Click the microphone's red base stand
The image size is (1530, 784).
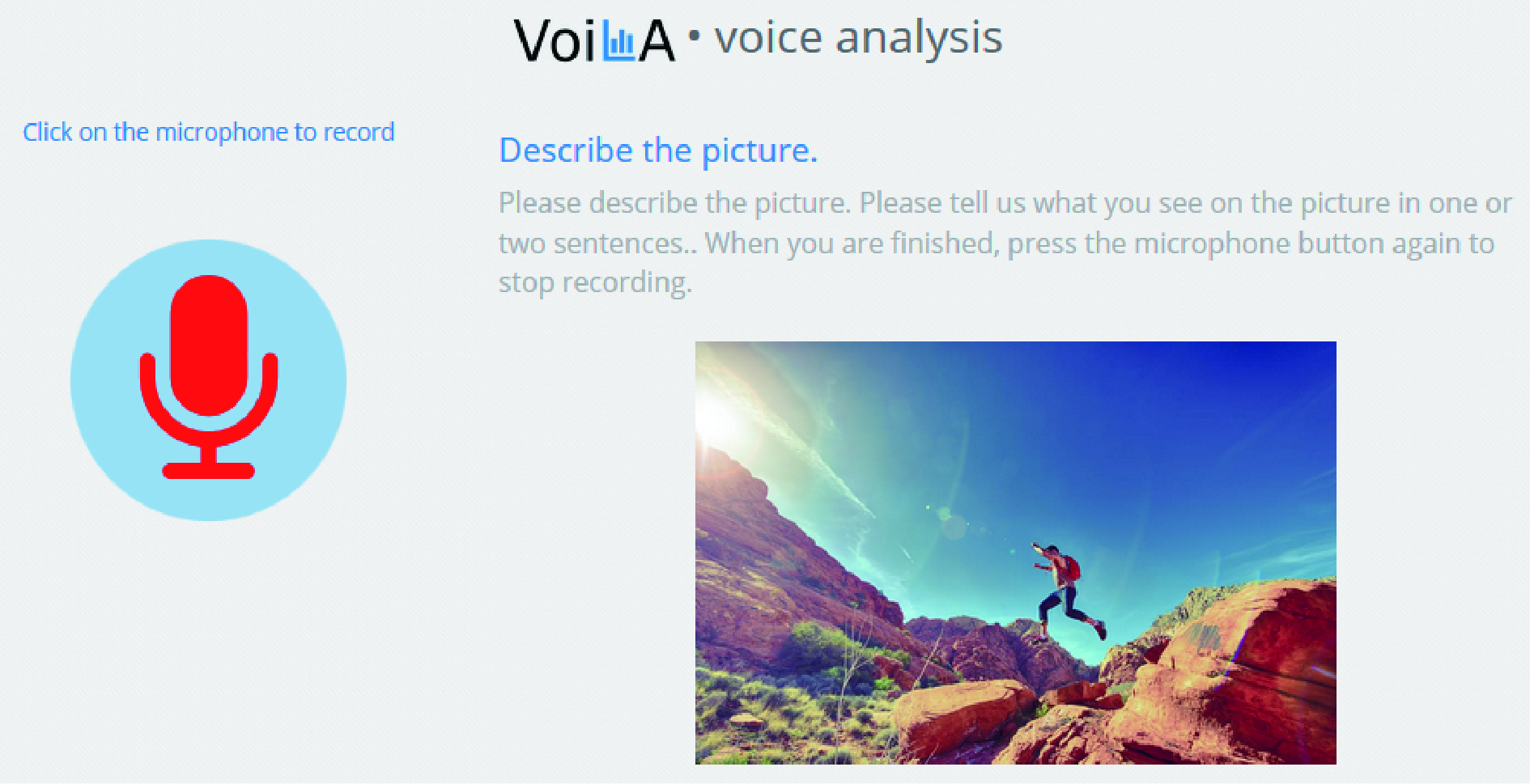[x=209, y=469]
